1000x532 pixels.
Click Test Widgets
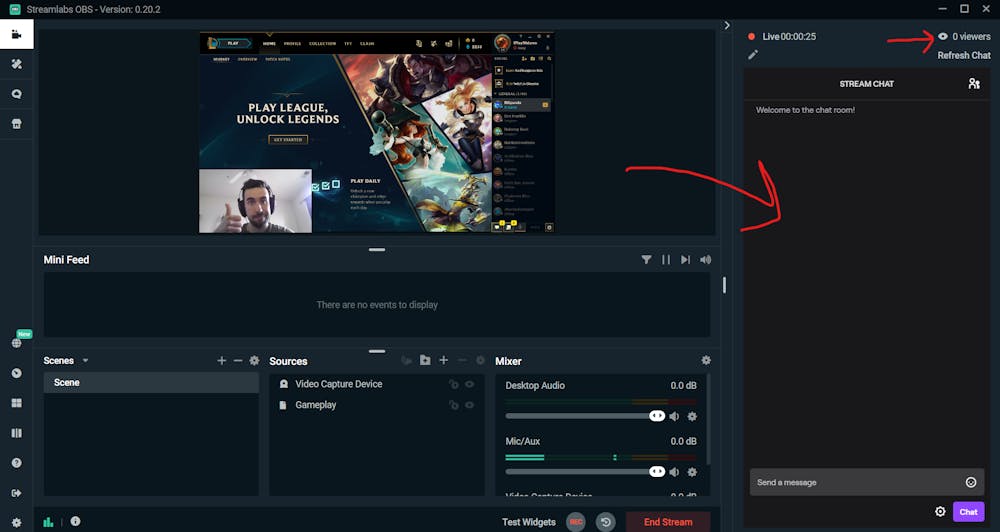[529, 522]
